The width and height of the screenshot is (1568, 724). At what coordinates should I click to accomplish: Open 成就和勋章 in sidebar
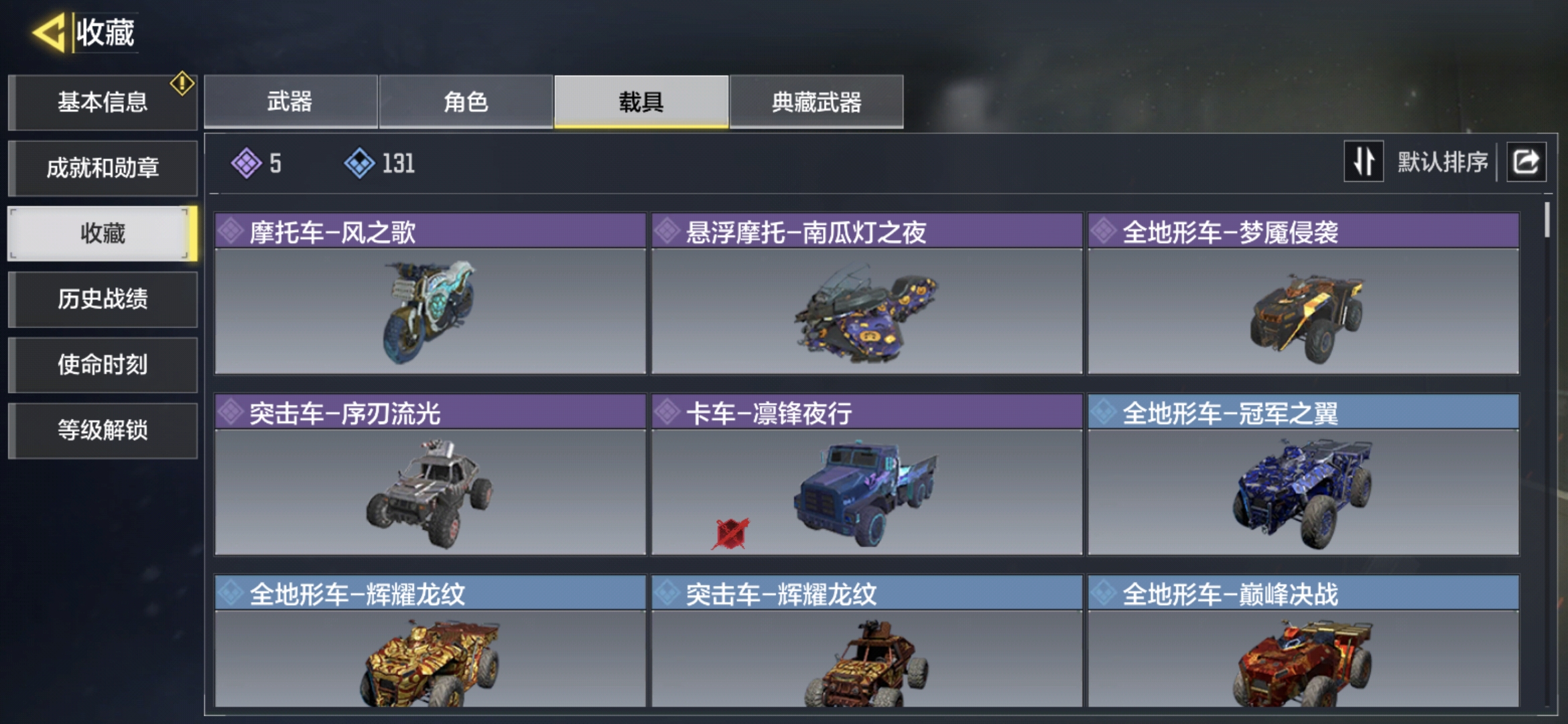tap(103, 168)
